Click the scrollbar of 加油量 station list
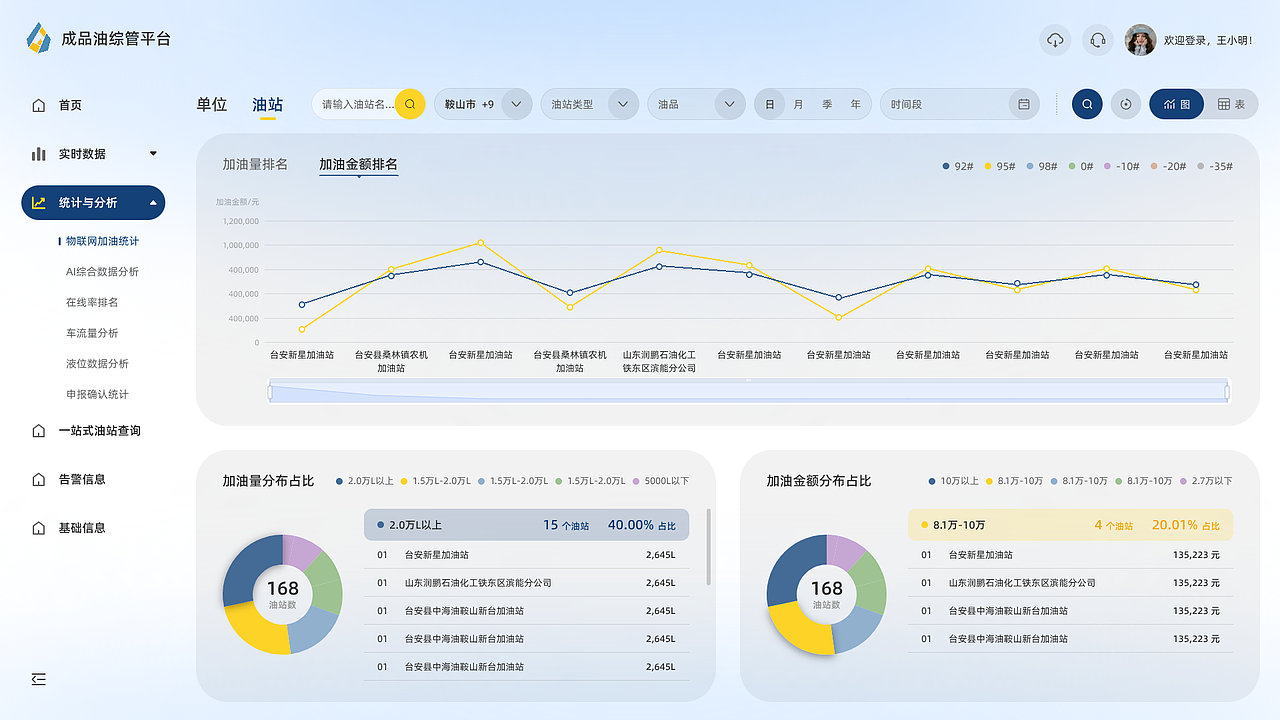The image size is (1280, 720). coord(709,546)
